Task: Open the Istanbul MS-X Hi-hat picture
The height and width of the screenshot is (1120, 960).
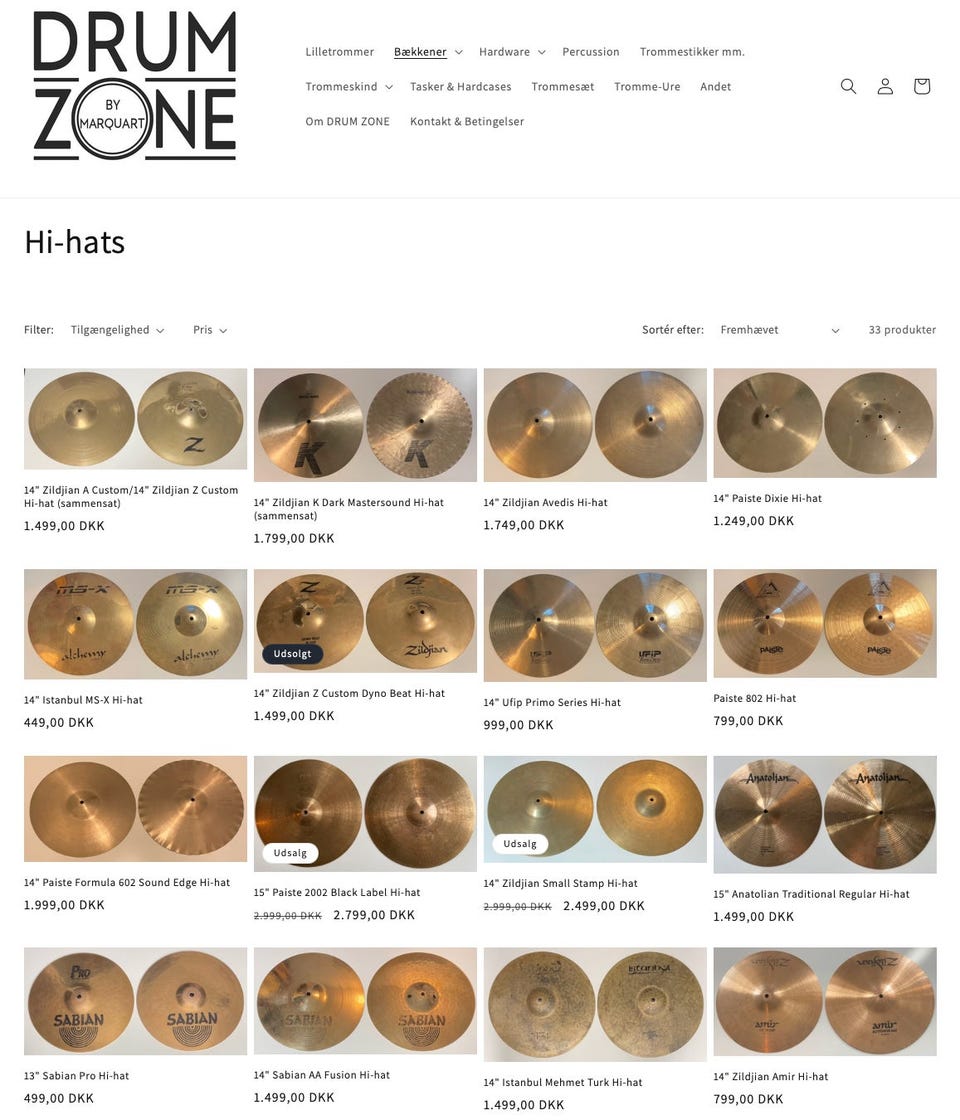Action: click(135, 624)
